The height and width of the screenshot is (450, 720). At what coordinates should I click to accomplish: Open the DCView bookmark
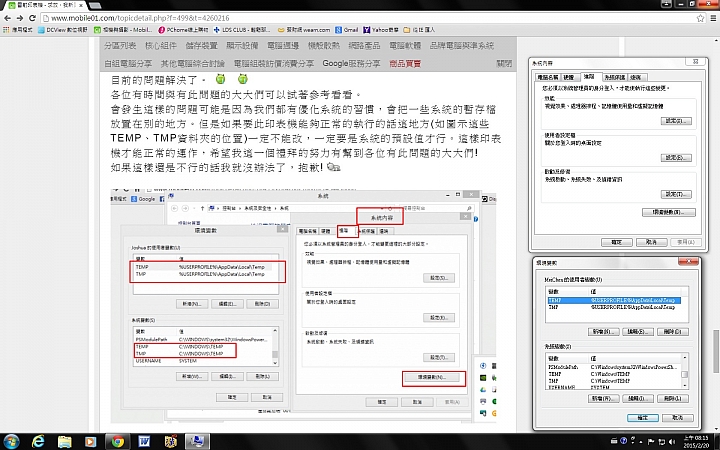coord(62,30)
